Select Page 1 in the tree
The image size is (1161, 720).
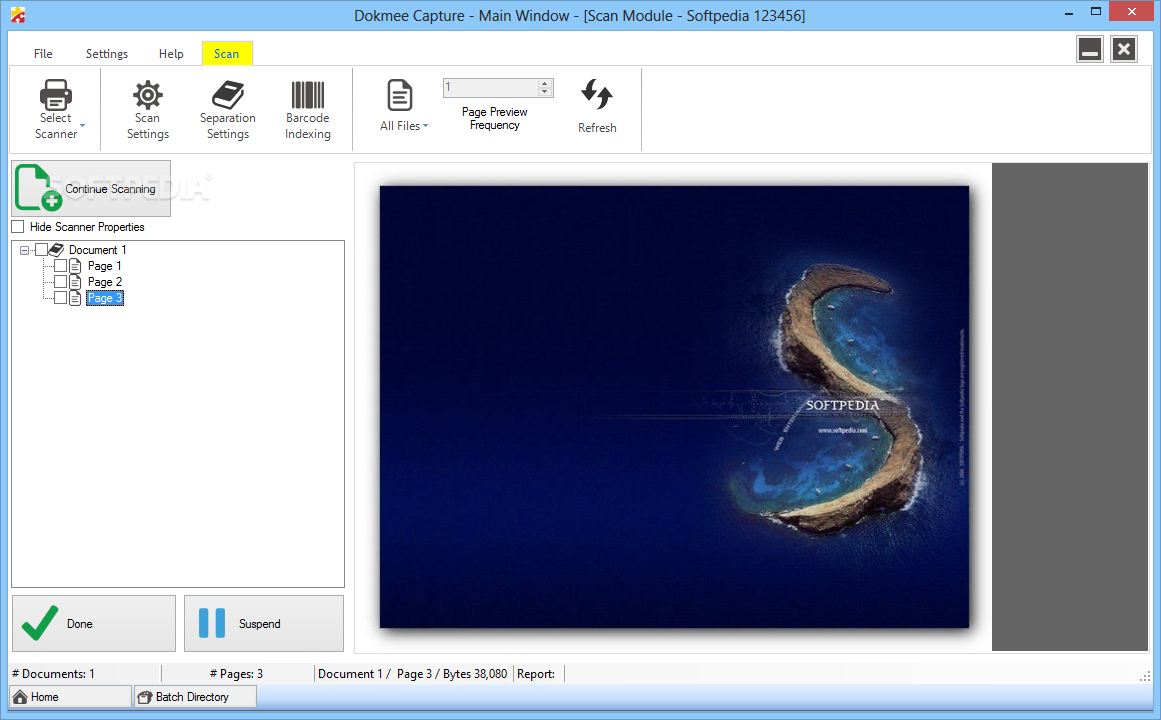104,266
